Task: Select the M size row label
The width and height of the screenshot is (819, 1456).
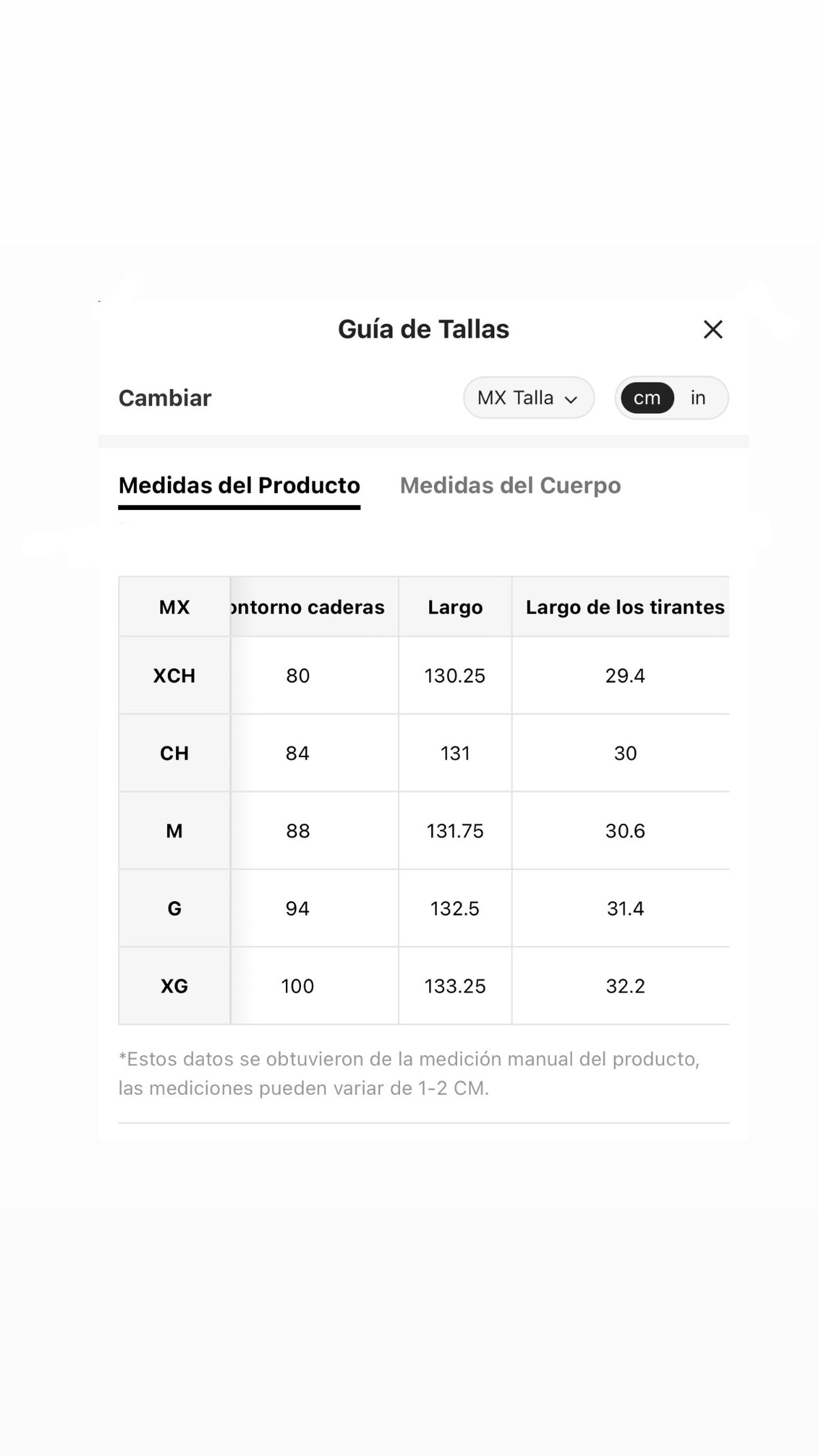Action: 175,831
